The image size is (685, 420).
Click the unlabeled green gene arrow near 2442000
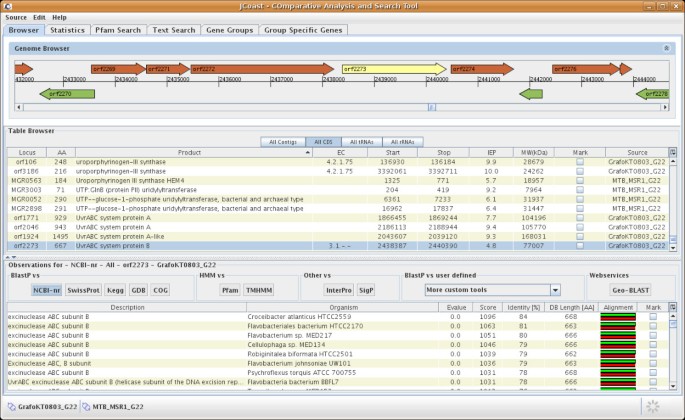(x=531, y=94)
